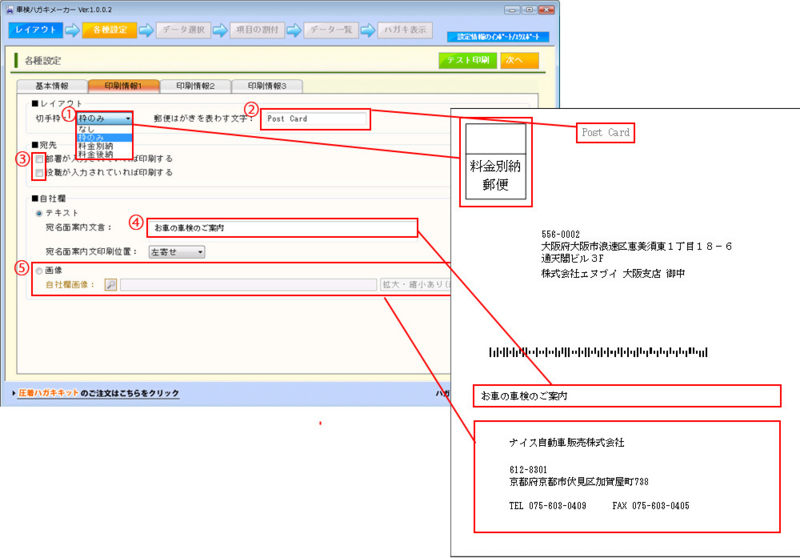Click the 次へ button
The width and height of the screenshot is (800, 558).
(519, 60)
